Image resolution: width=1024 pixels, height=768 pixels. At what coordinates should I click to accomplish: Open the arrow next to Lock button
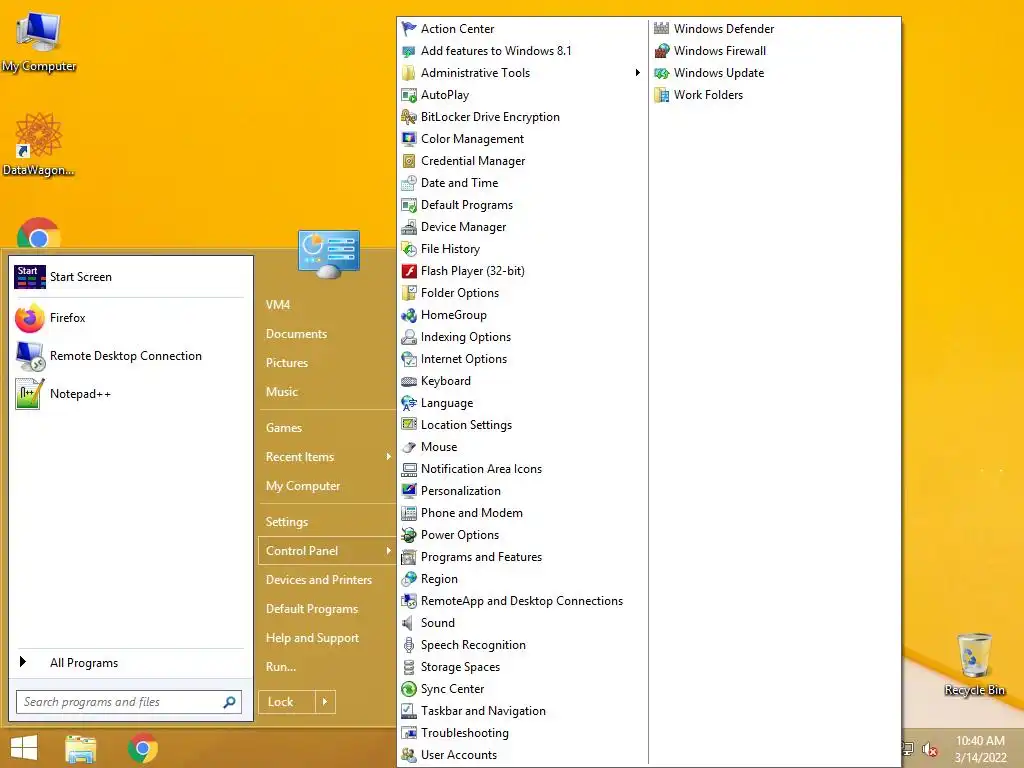[x=325, y=702]
